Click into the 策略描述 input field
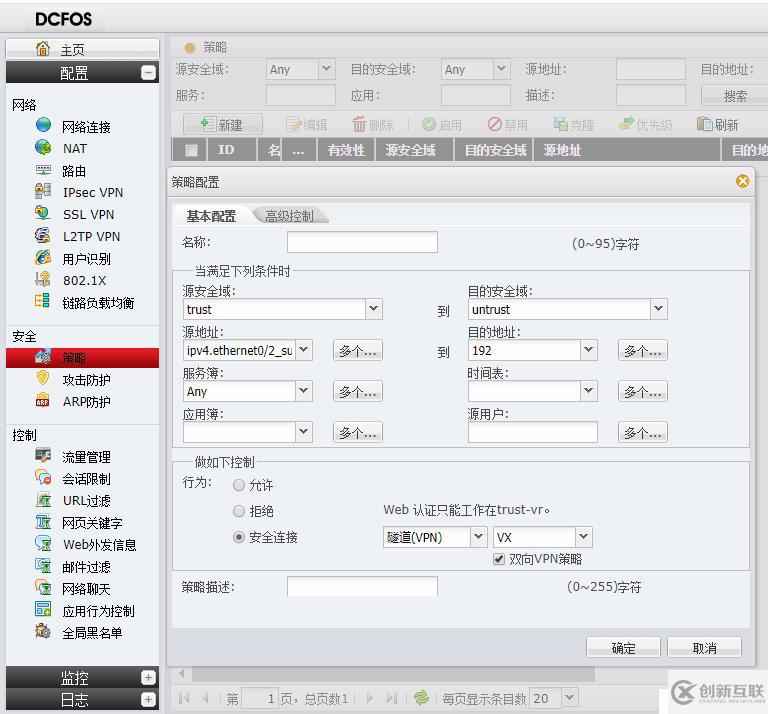Screen dimensions: 768x714 pyautogui.click(x=362, y=586)
